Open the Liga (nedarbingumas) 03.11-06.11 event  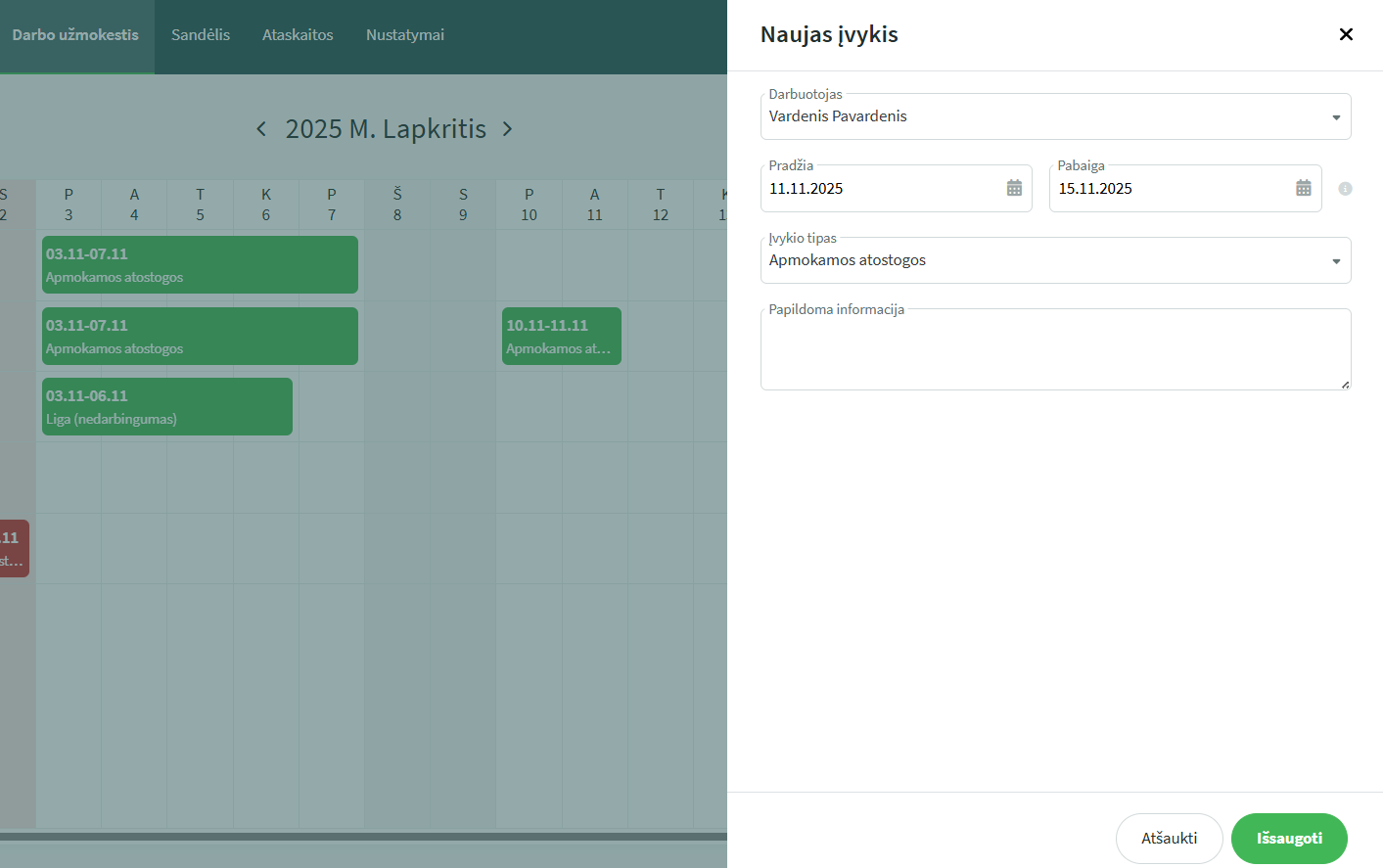pos(166,407)
